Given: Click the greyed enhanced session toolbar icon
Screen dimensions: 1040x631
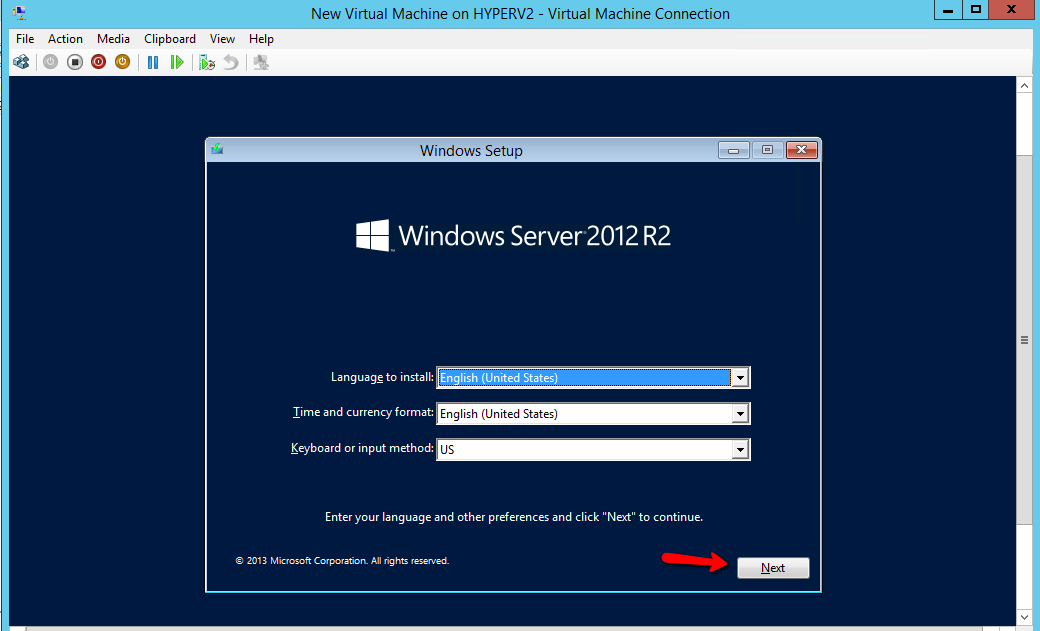Looking at the screenshot, I should pyautogui.click(x=261, y=62).
